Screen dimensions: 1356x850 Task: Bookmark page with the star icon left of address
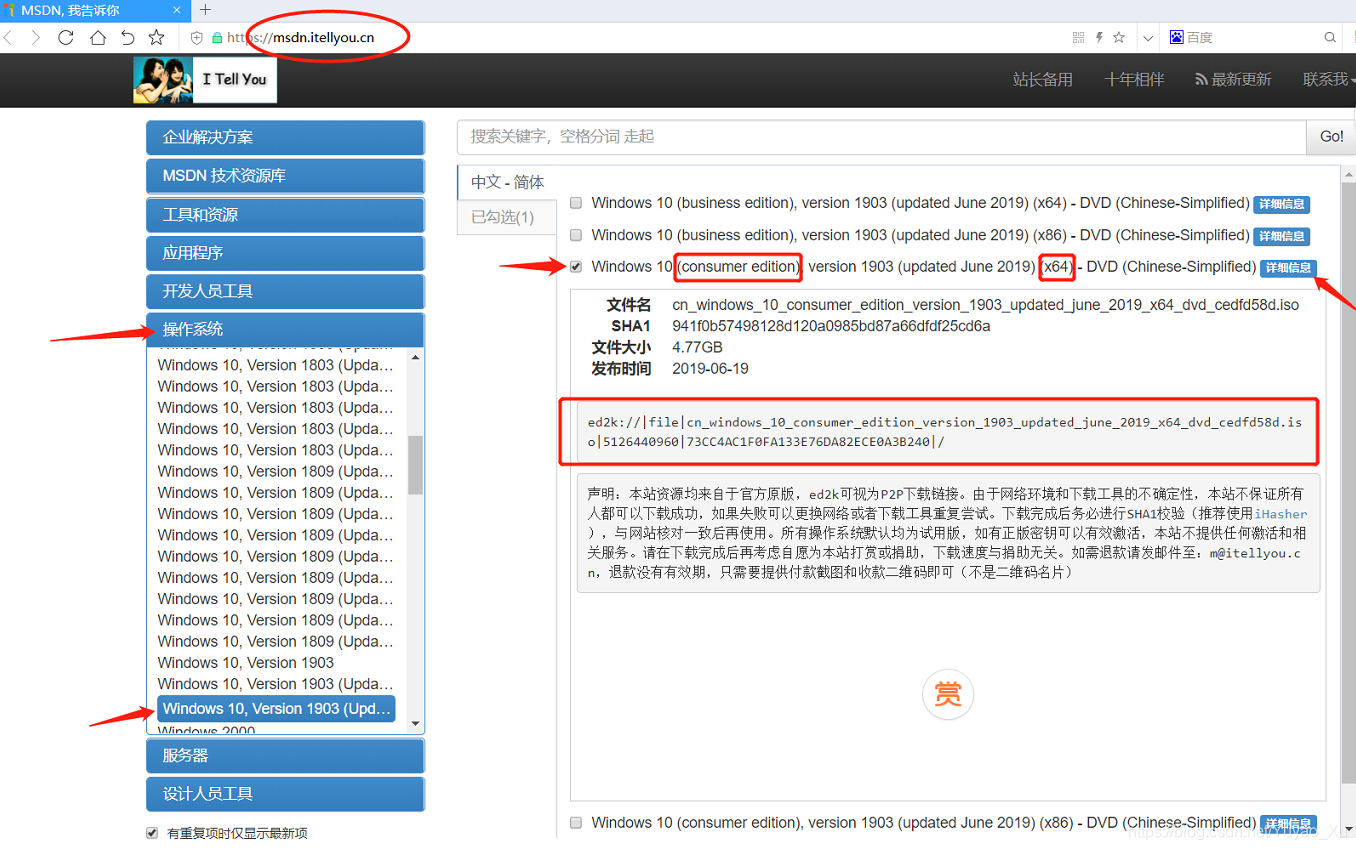pyautogui.click(x=156, y=38)
